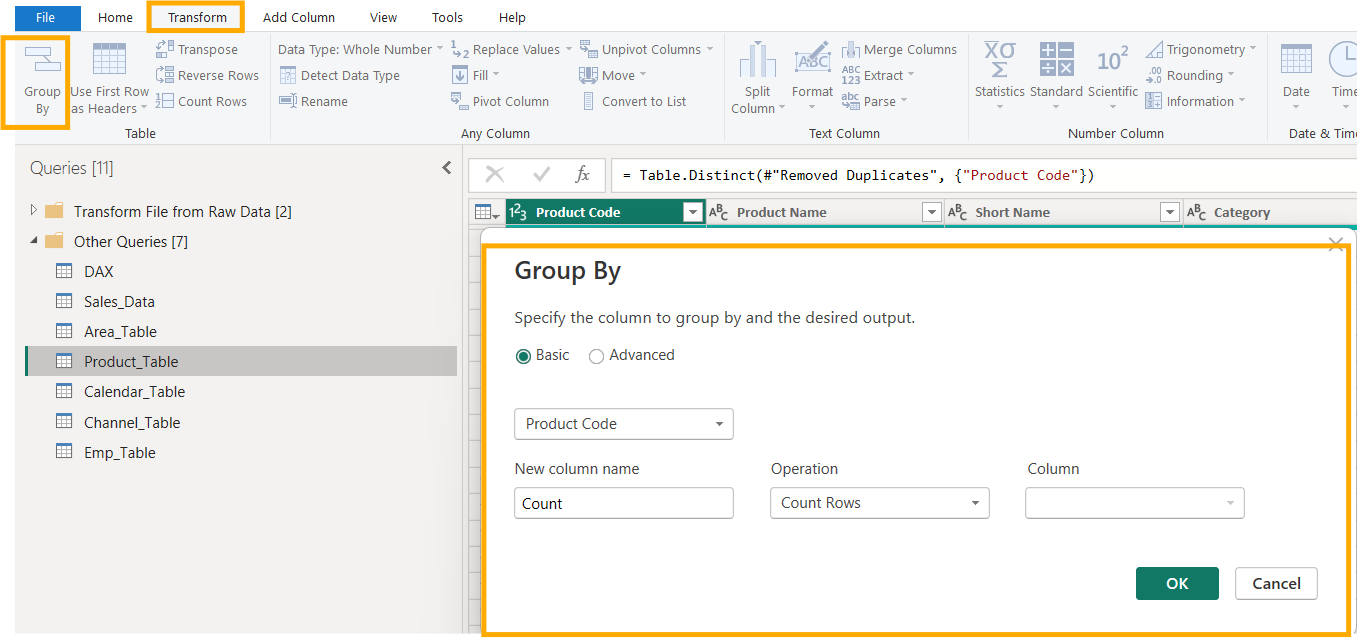Open the Count Rows operation dropdown
This screenshot has width=1357, height=638.
point(880,503)
